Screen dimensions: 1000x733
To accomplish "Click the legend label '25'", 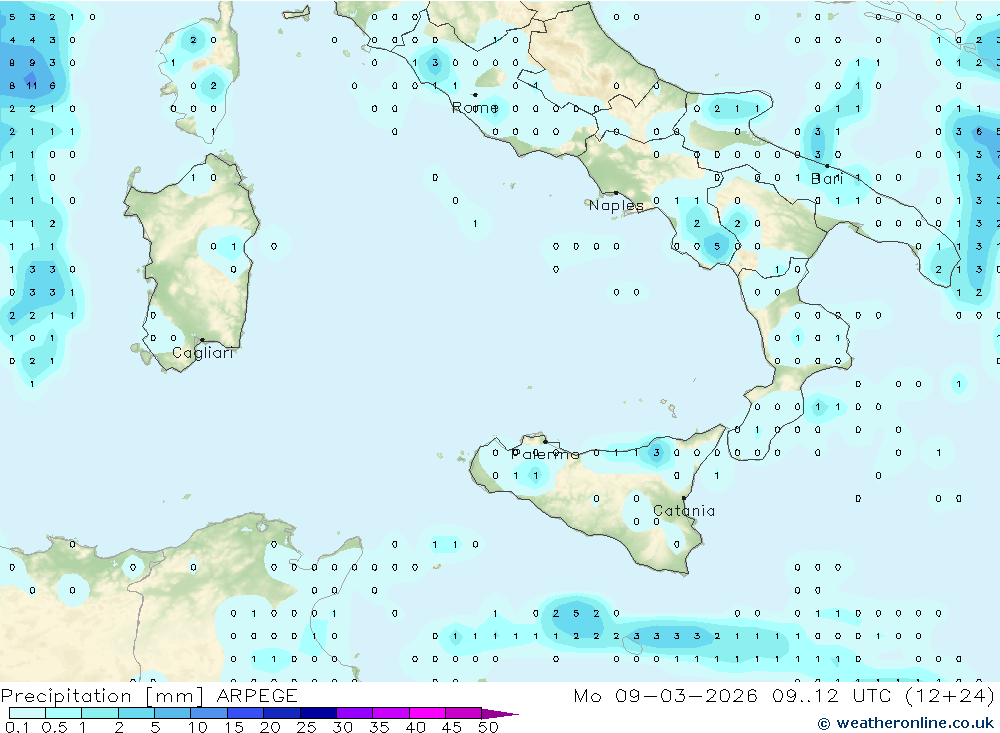I will [x=306, y=727].
